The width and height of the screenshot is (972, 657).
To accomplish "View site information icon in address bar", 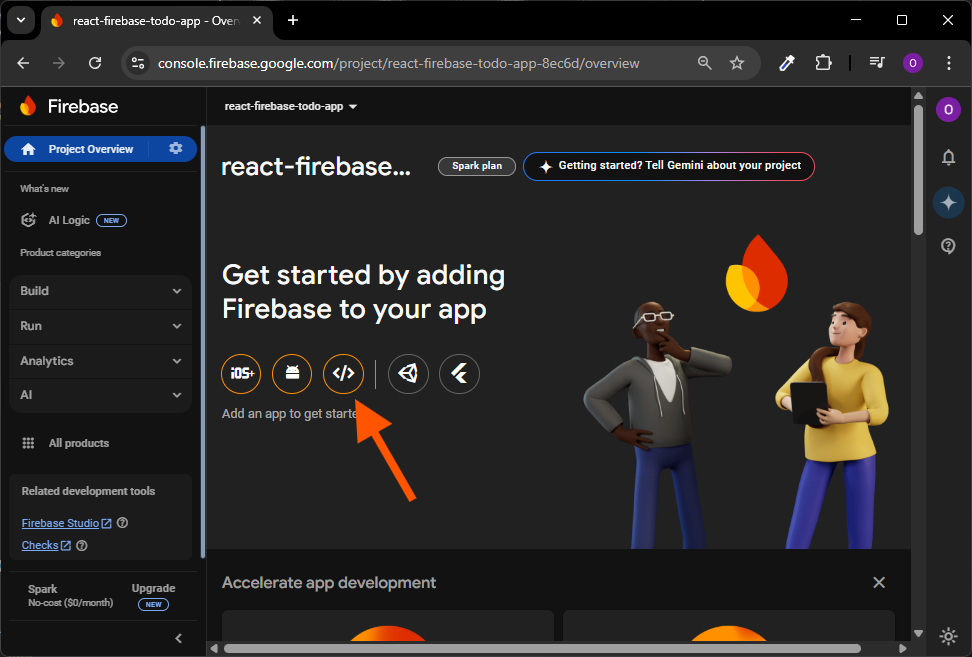I will click(x=138, y=63).
